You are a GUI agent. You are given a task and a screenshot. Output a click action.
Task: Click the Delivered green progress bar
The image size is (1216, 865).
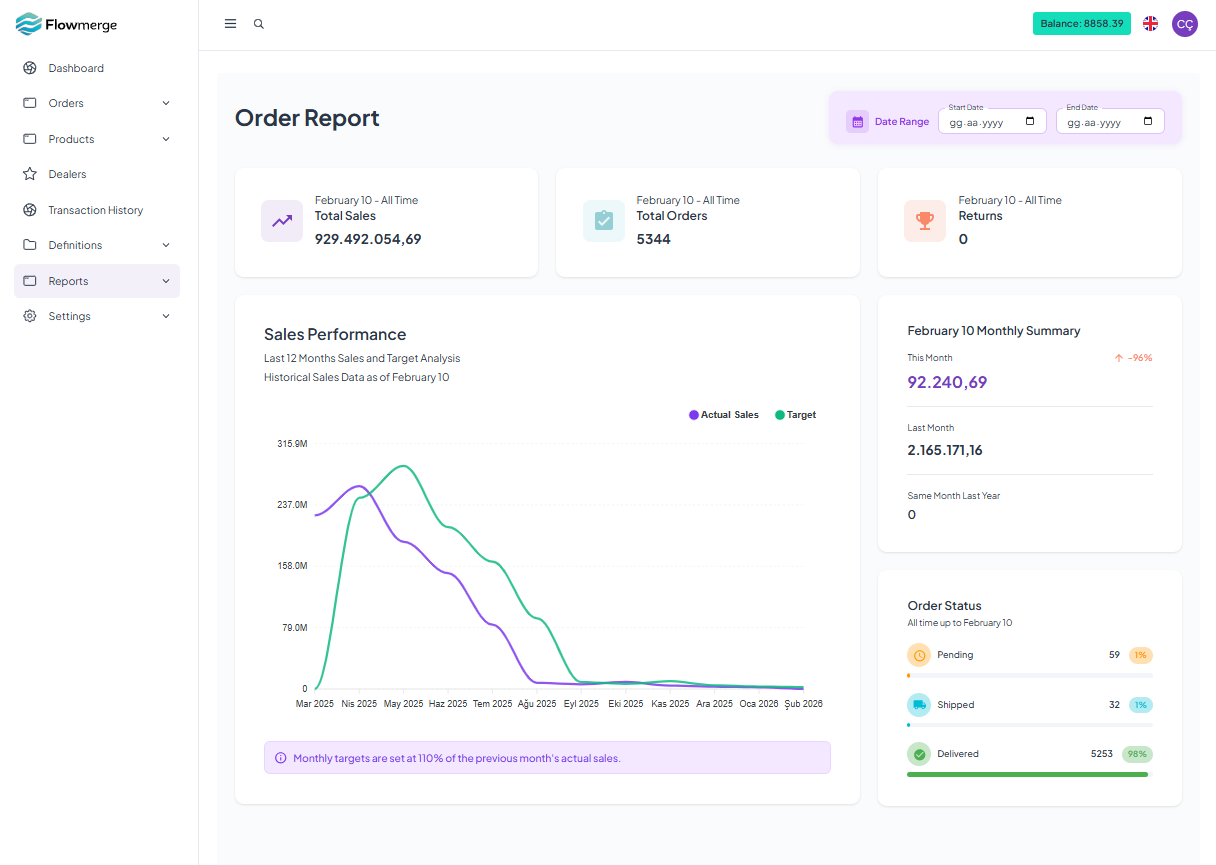[1027, 774]
